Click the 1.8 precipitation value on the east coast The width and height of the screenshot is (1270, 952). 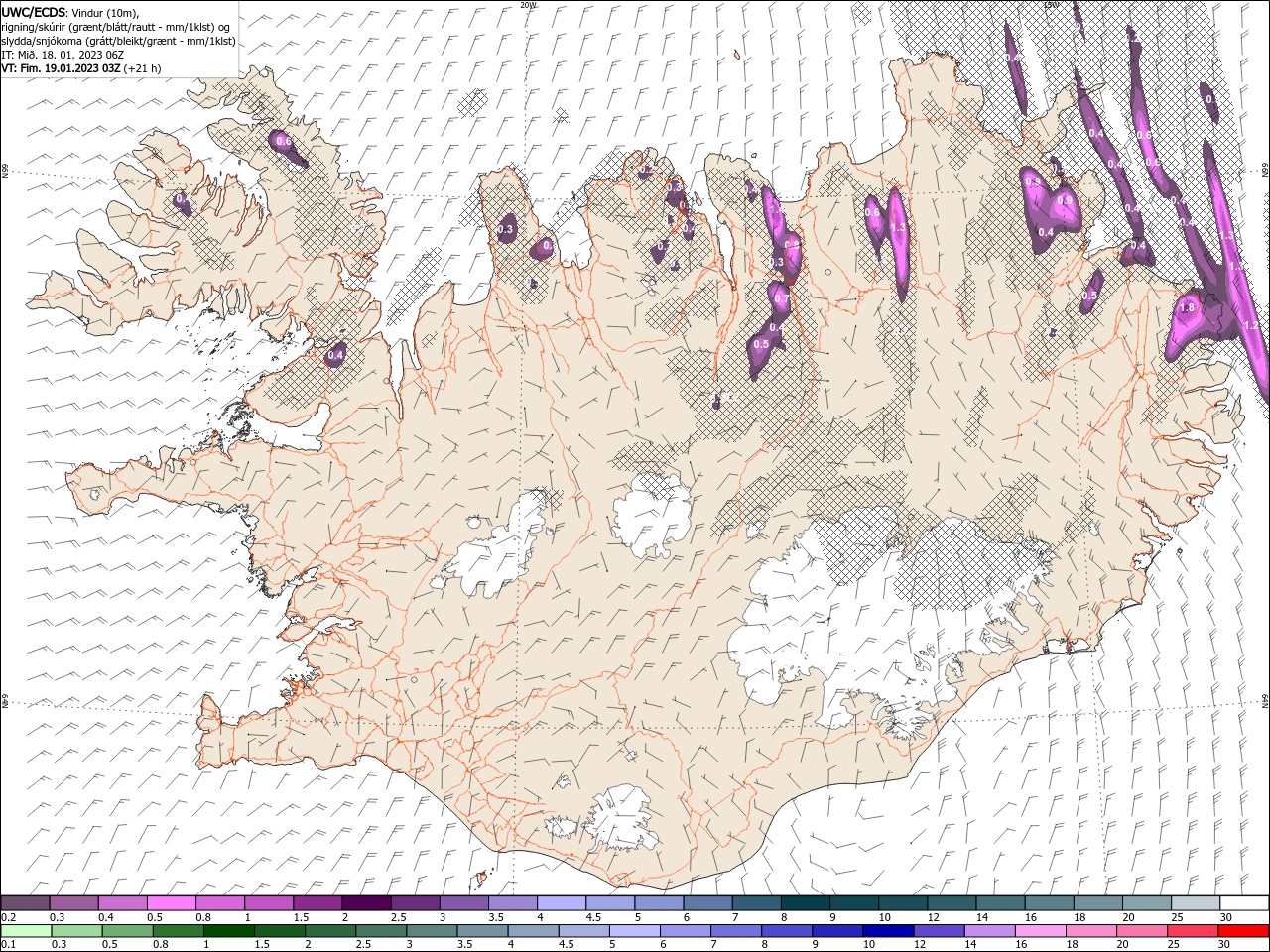1187,308
